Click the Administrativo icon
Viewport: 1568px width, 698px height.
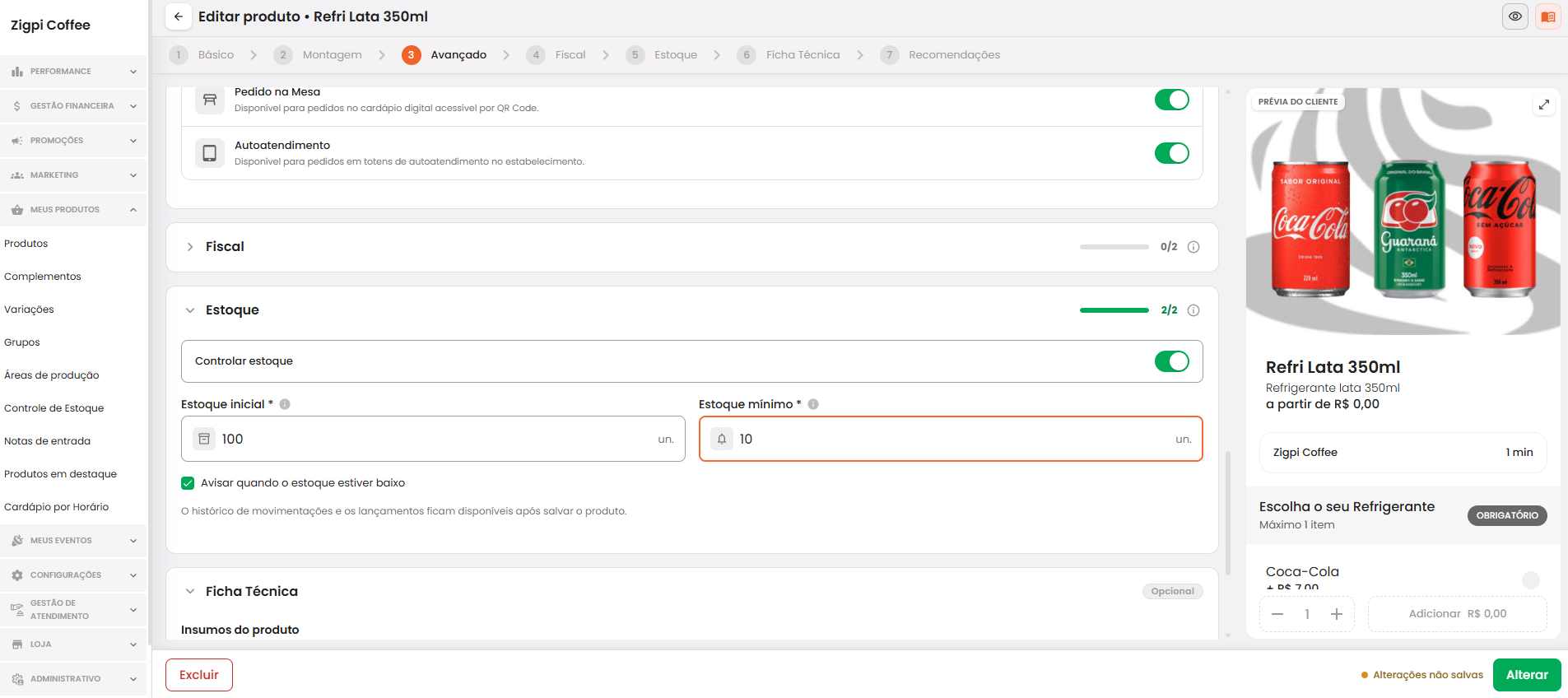(17, 679)
